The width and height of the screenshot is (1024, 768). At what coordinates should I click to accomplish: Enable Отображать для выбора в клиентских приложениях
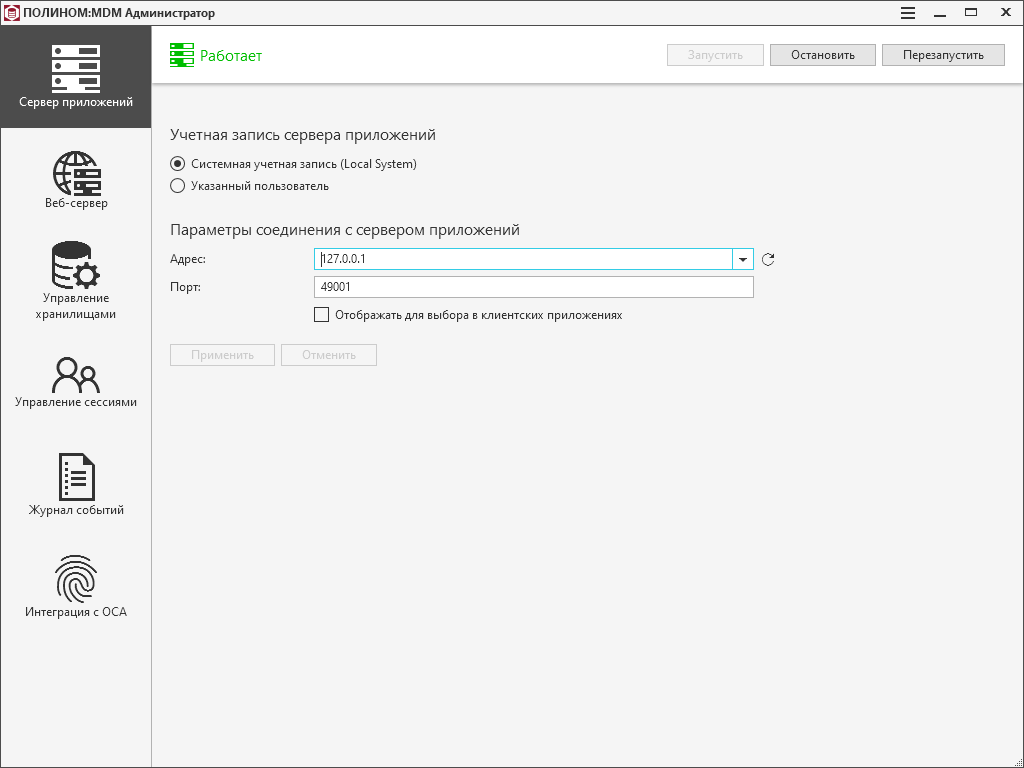click(x=321, y=315)
